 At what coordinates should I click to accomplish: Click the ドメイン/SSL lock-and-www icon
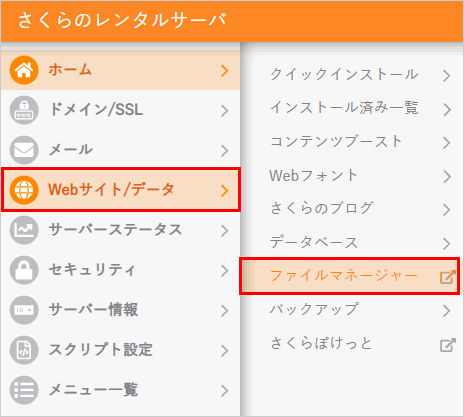(x=24, y=110)
